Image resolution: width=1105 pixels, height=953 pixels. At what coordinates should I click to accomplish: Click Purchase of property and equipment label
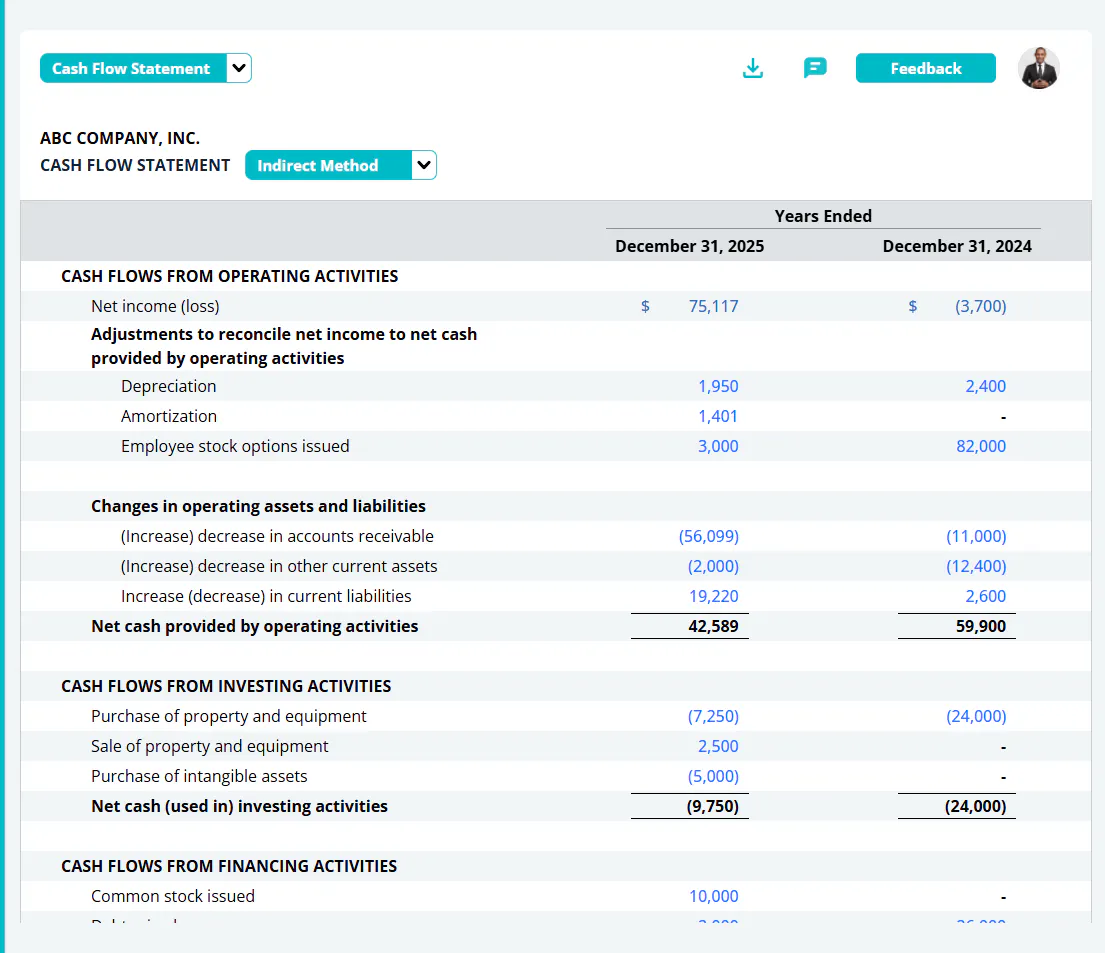(x=228, y=716)
